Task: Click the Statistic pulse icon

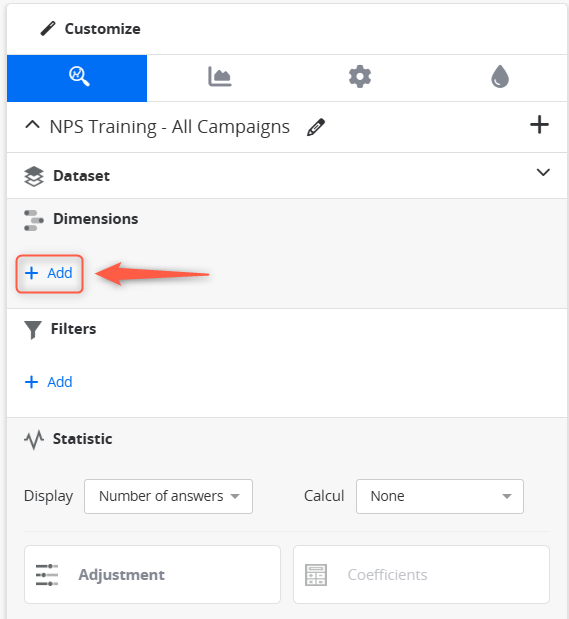Action: pos(34,440)
